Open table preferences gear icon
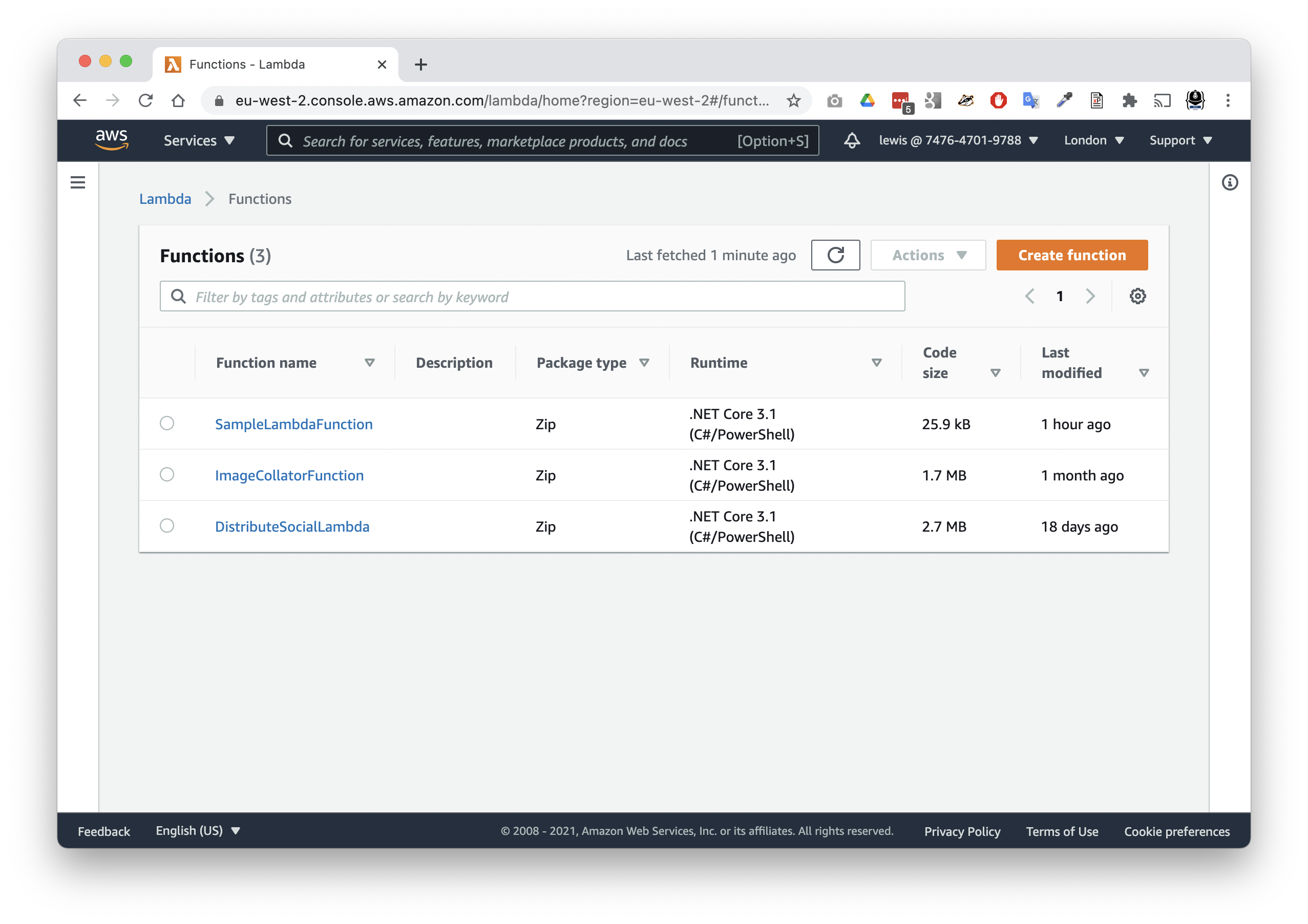This screenshot has height=924, width=1308. click(x=1137, y=296)
